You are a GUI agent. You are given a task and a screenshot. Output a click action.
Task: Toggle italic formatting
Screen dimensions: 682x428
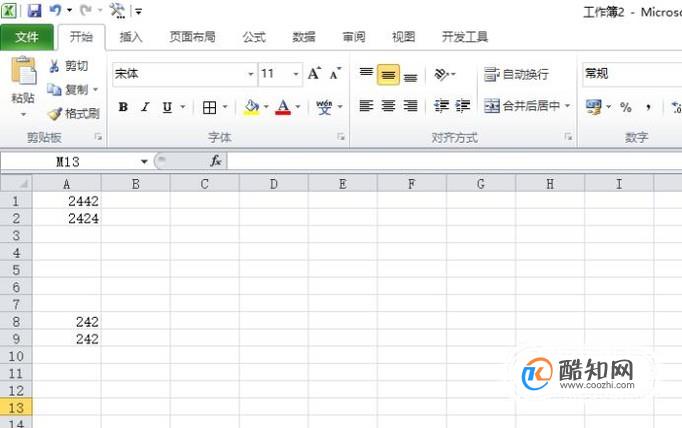tap(145, 107)
